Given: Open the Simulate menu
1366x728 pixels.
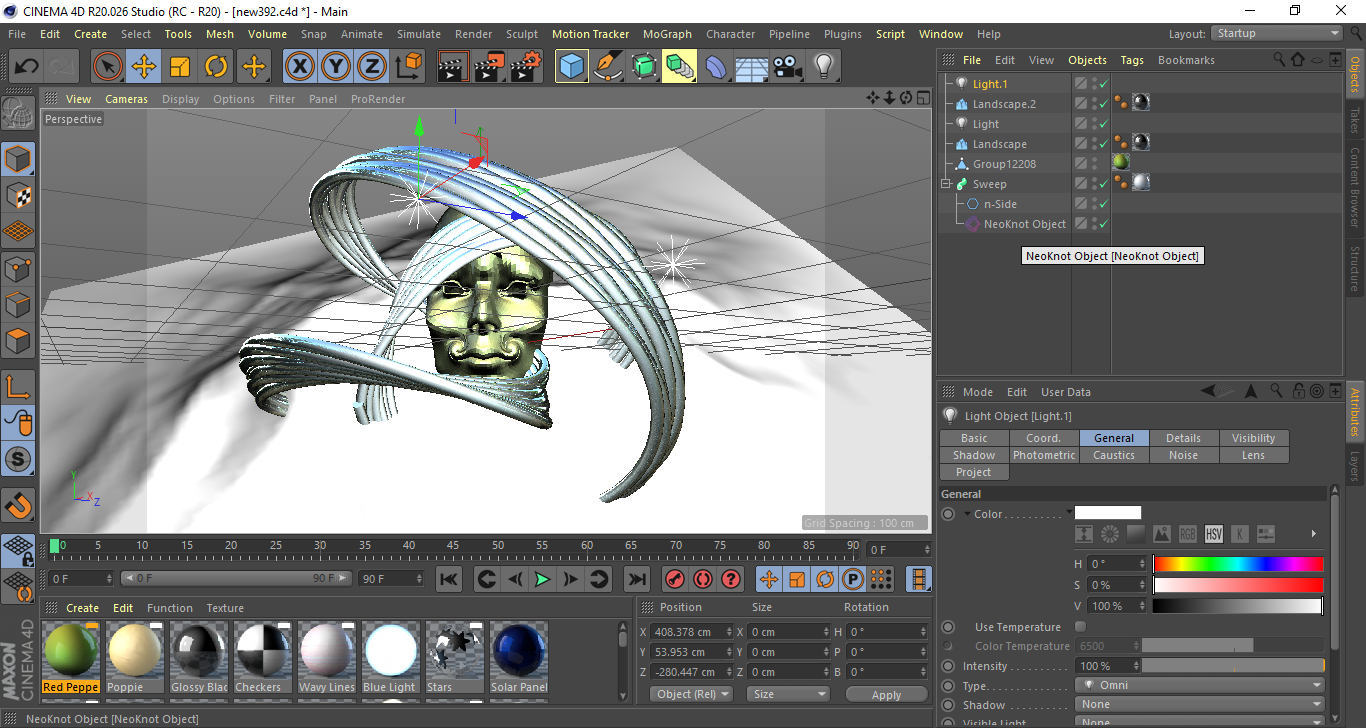Looking at the screenshot, I should (x=418, y=34).
